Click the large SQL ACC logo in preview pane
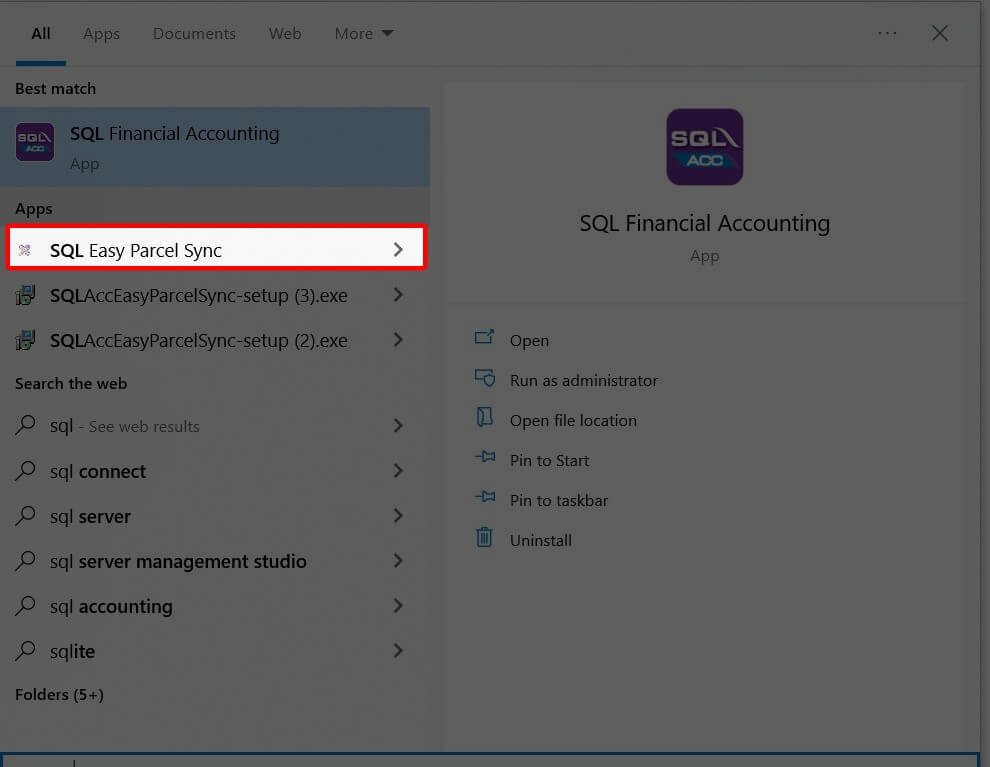990x767 pixels. pos(705,146)
